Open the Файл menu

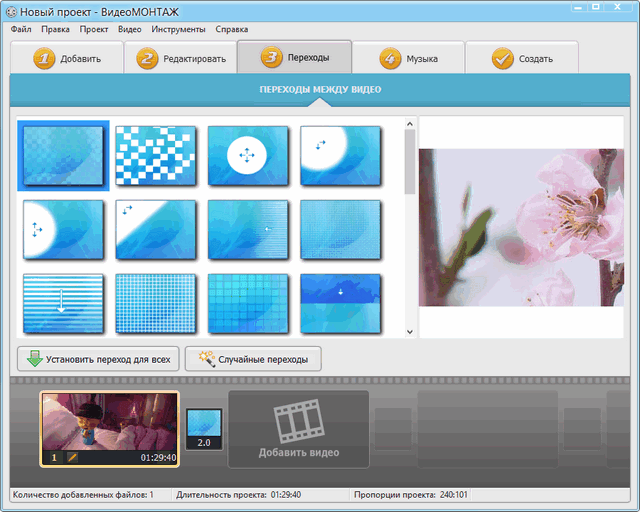pyautogui.click(x=21, y=29)
